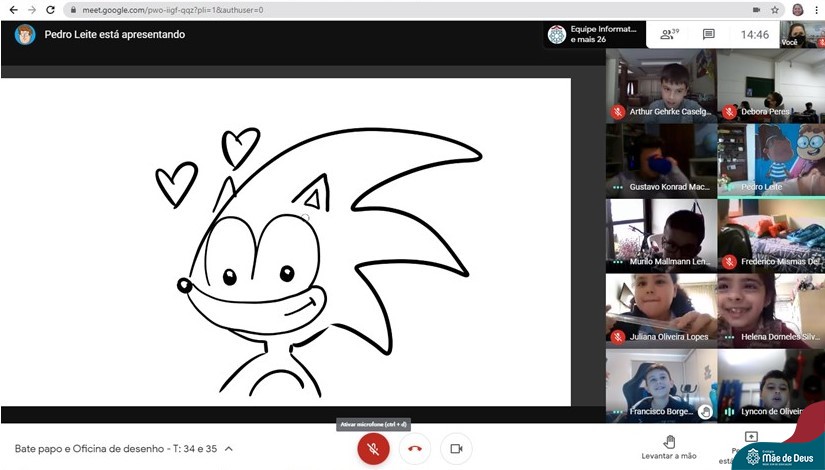Raise hand with Levantar a mão
825x470 pixels.
pyautogui.click(x=670, y=446)
